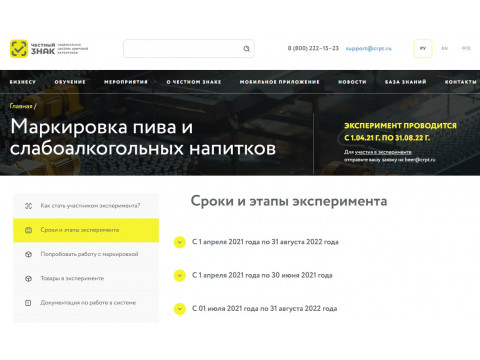480x360 pixels.
Task: Click the Главная breadcrumb link
Action: click(21, 106)
